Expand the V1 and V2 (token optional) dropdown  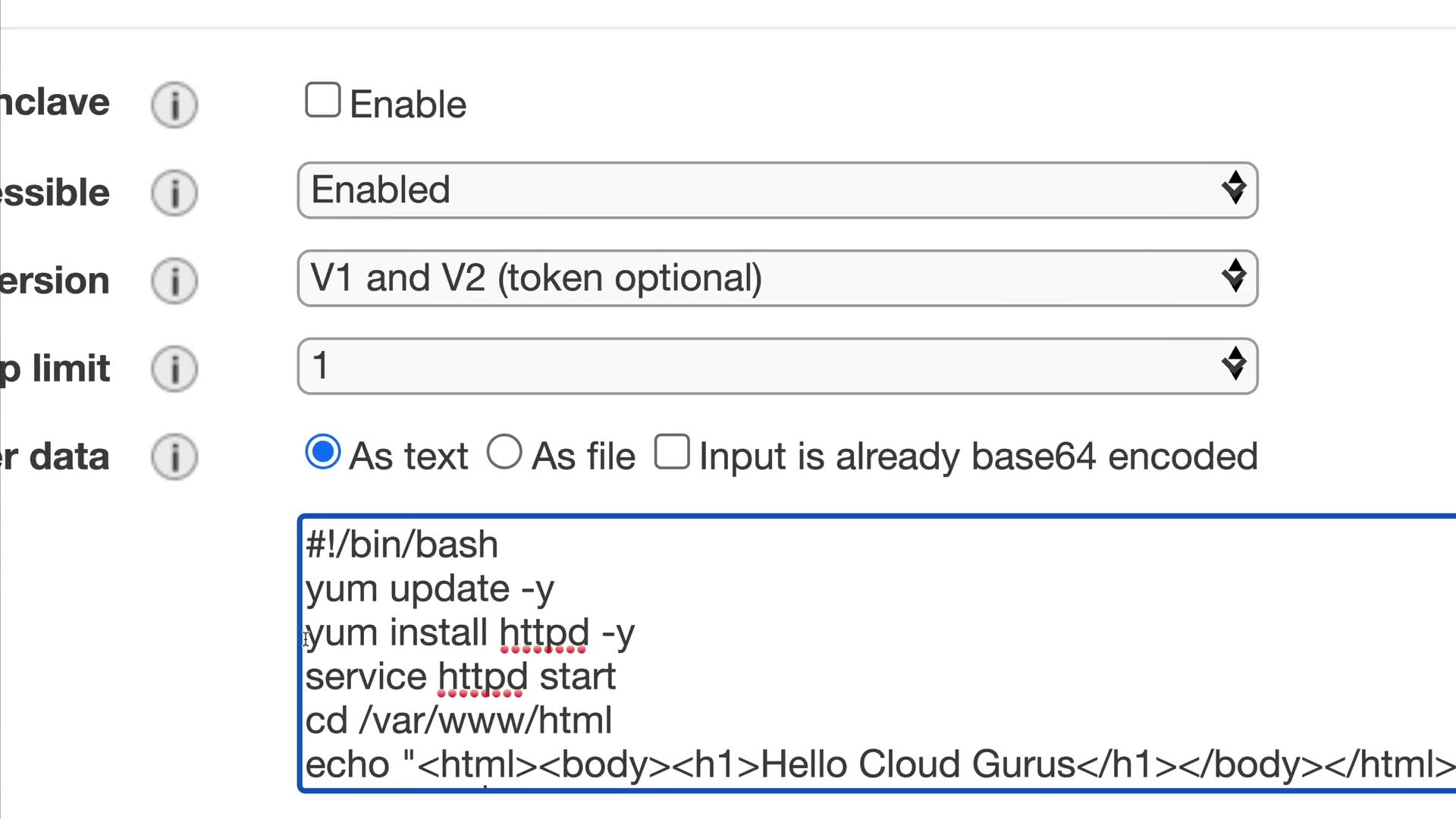777,278
